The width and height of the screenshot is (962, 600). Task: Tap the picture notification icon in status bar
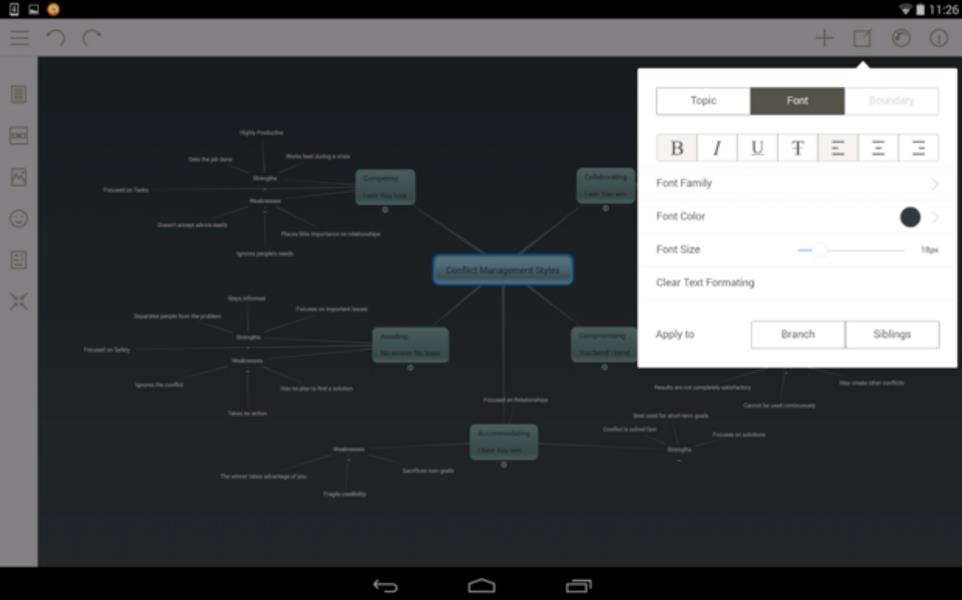[x=34, y=9]
